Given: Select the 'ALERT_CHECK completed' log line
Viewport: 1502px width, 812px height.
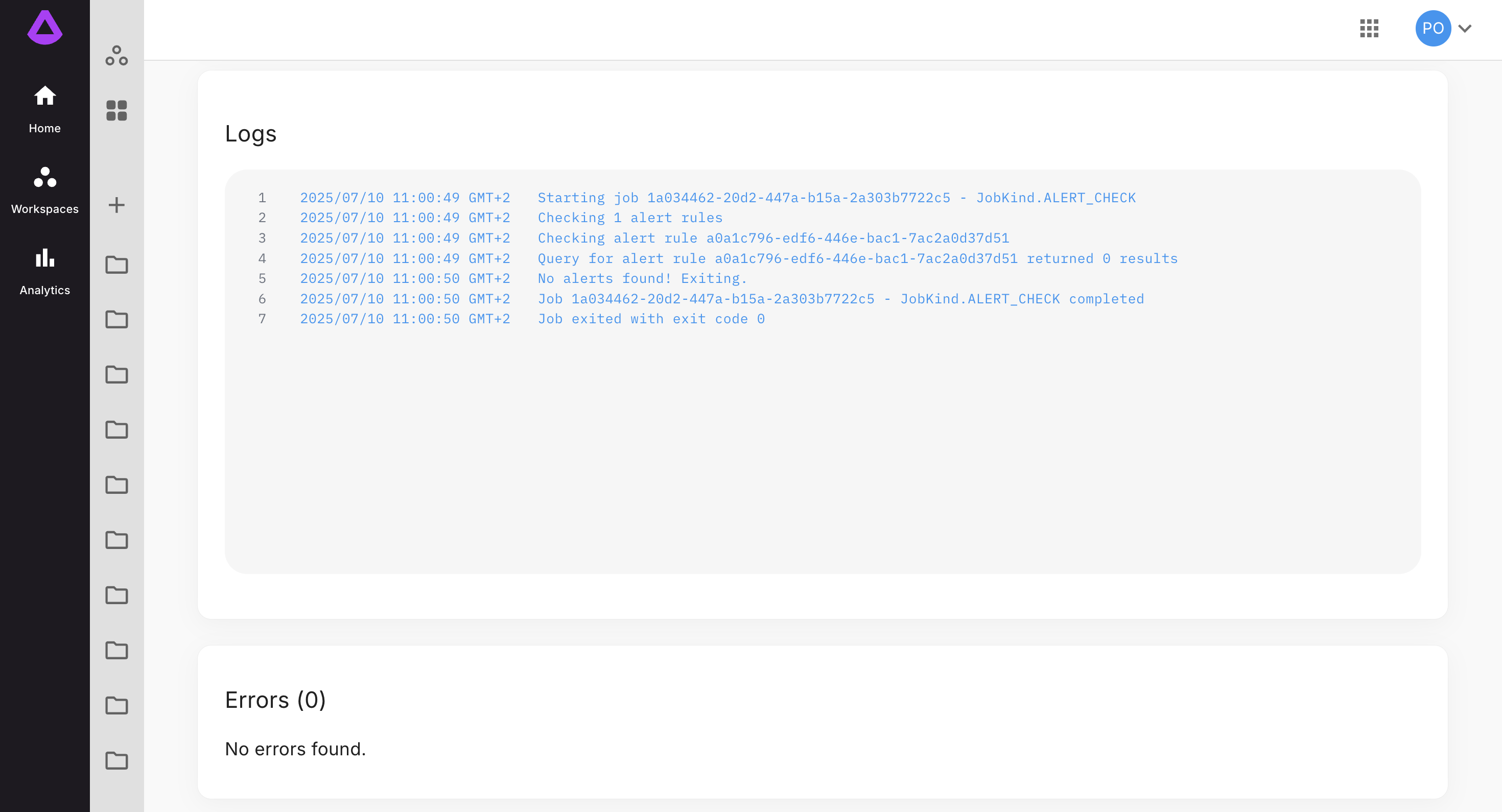Looking at the screenshot, I should point(841,298).
